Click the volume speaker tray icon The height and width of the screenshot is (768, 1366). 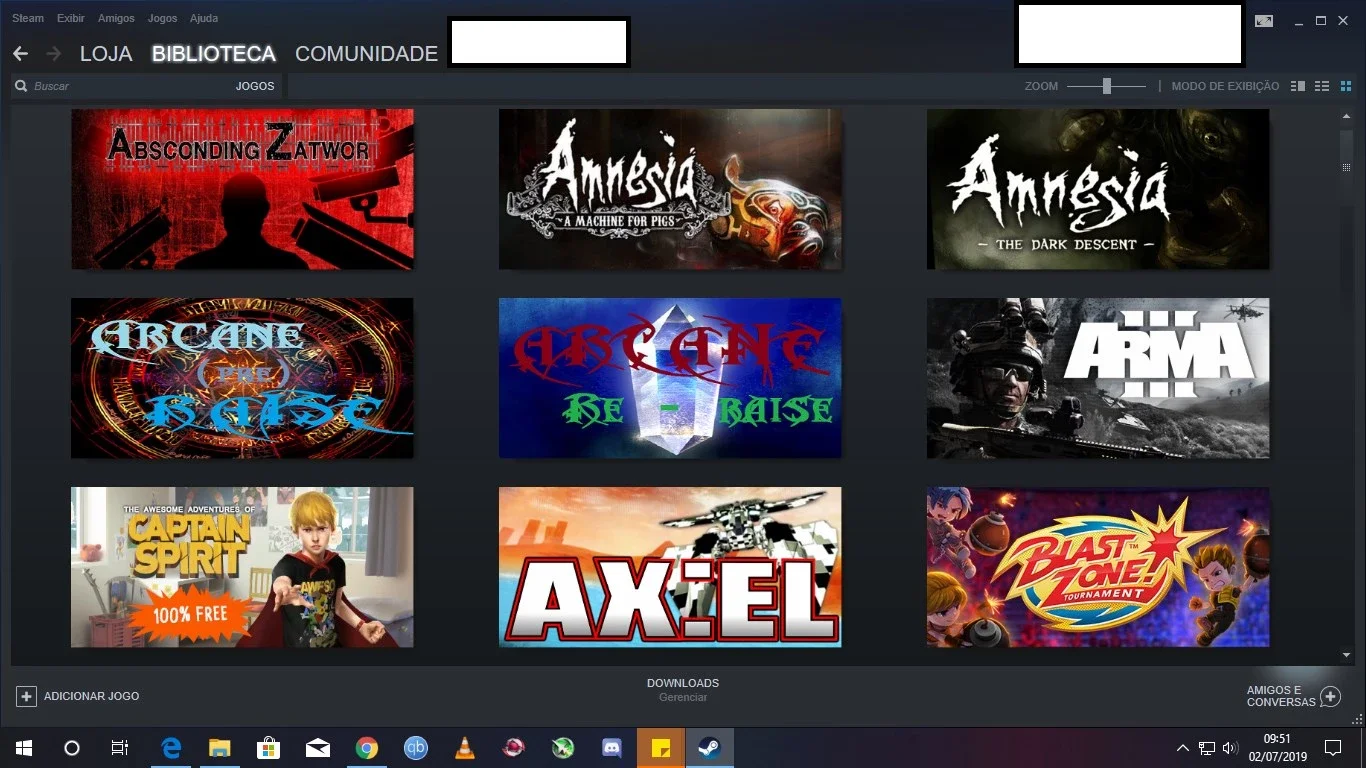pos(1230,748)
